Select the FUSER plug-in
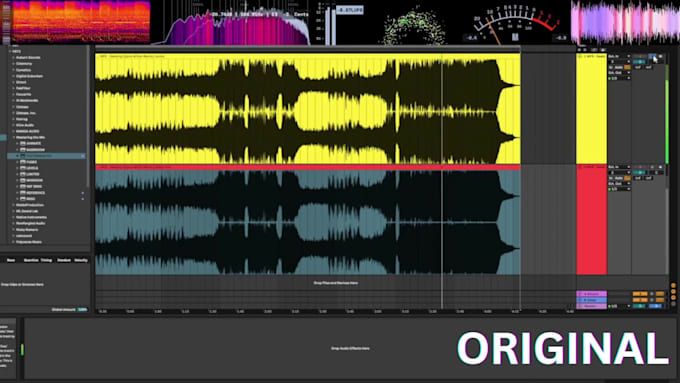680x383 pixels. (32, 162)
